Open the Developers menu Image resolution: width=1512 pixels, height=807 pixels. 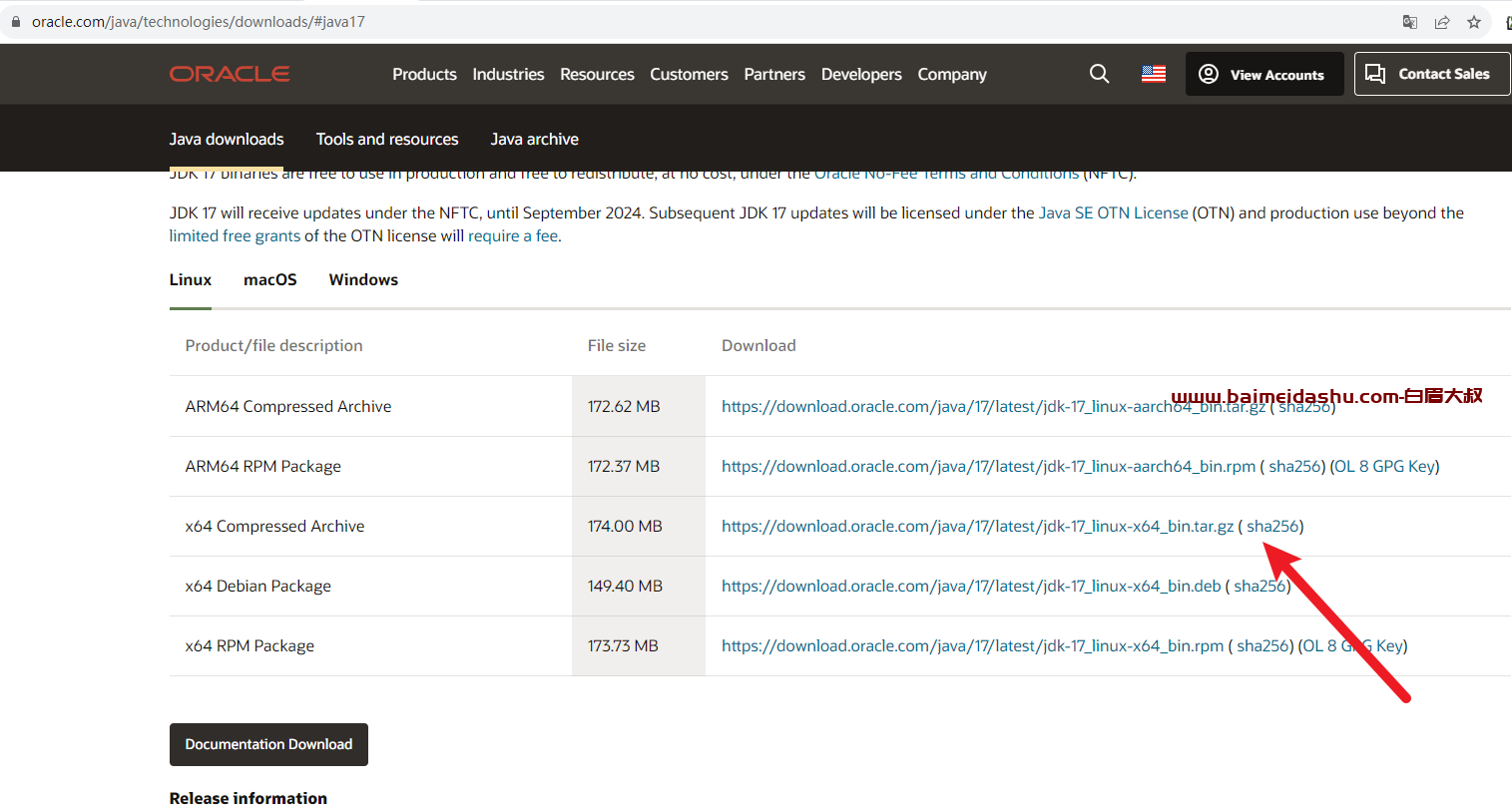point(861,74)
